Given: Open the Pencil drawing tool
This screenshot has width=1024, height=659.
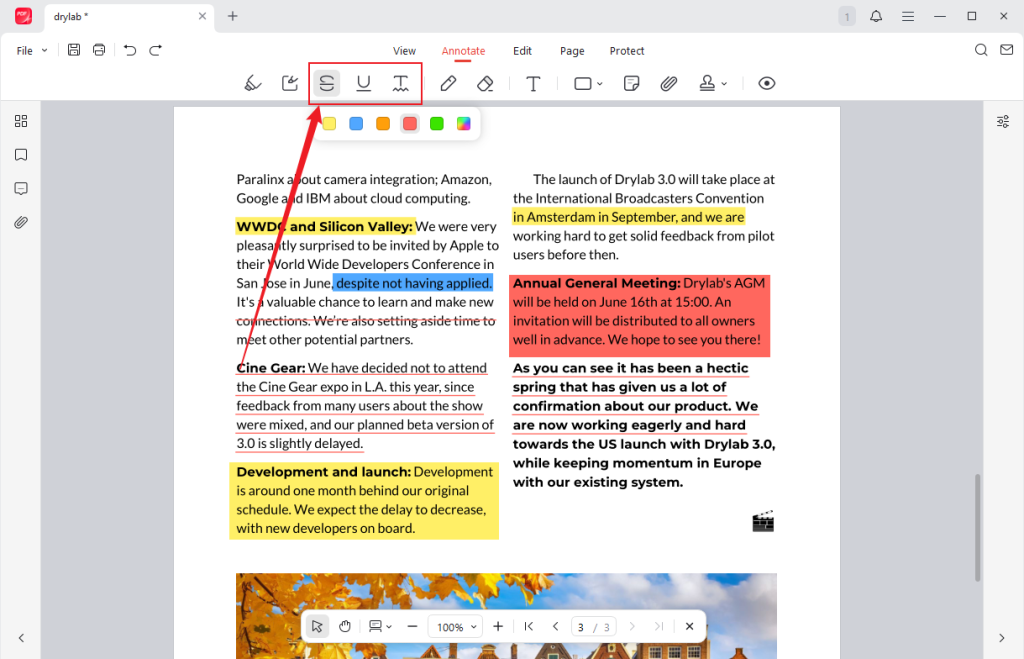Looking at the screenshot, I should tap(448, 83).
